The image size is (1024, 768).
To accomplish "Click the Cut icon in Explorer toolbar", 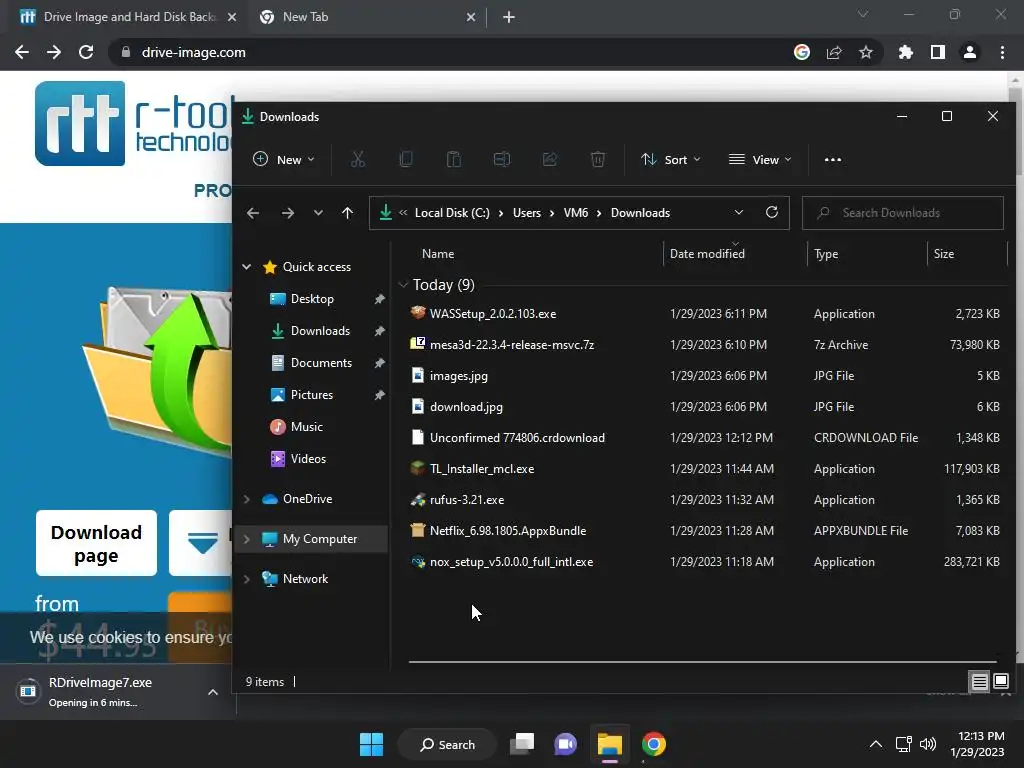I will (x=358, y=159).
